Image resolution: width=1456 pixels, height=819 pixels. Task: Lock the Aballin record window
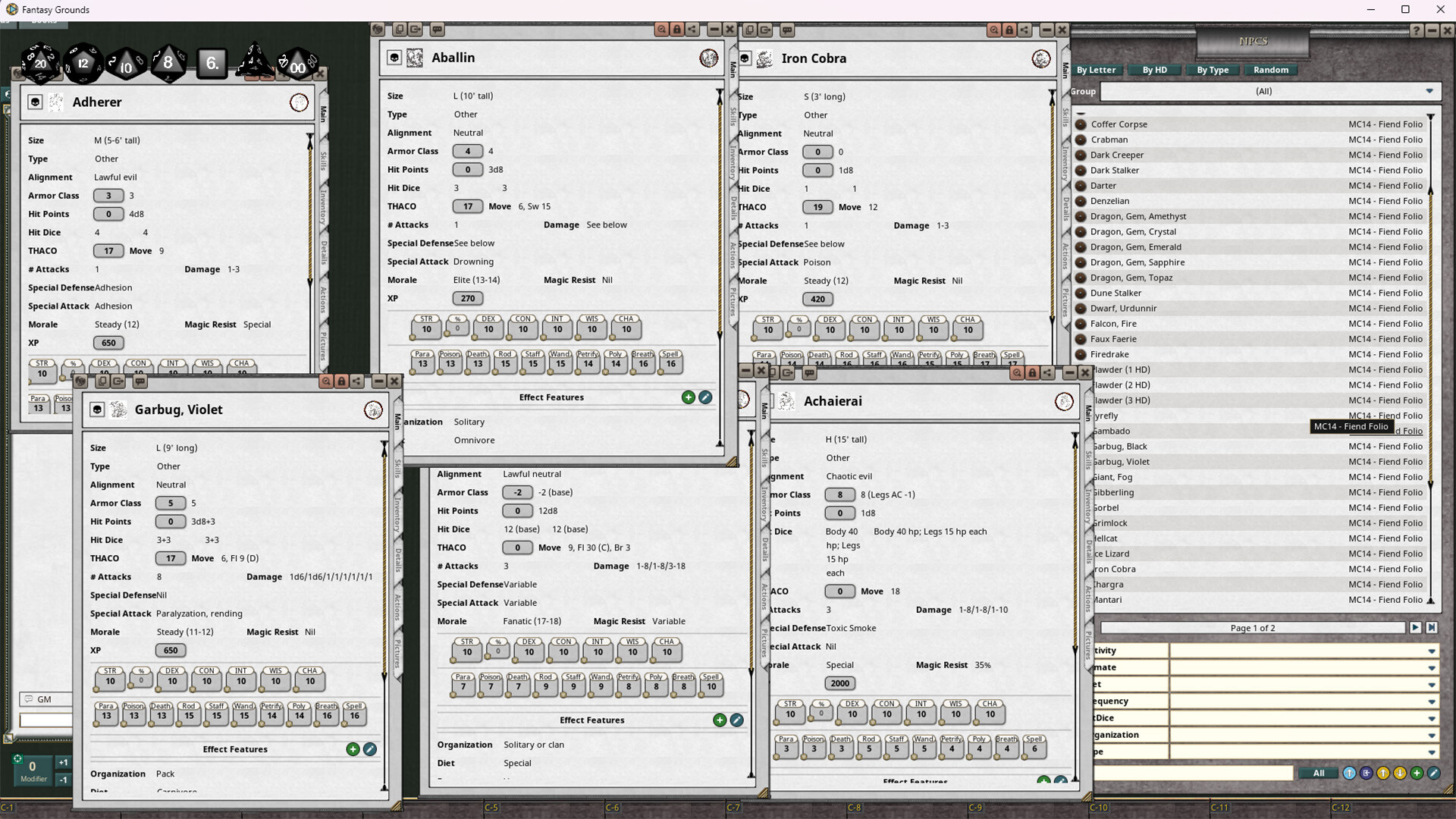click(x=677, y=30)
